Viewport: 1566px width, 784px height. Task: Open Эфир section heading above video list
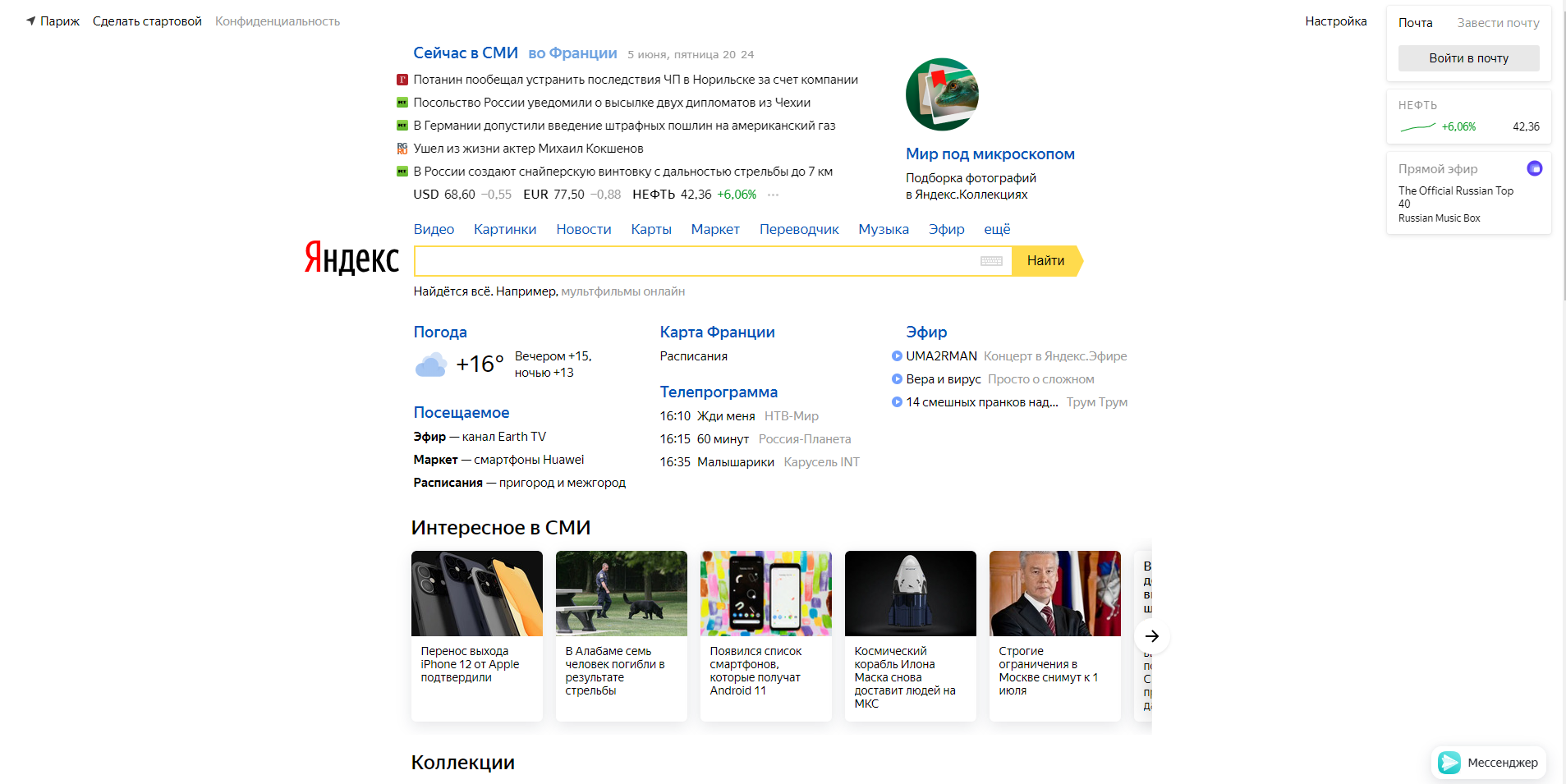[926, 332]
